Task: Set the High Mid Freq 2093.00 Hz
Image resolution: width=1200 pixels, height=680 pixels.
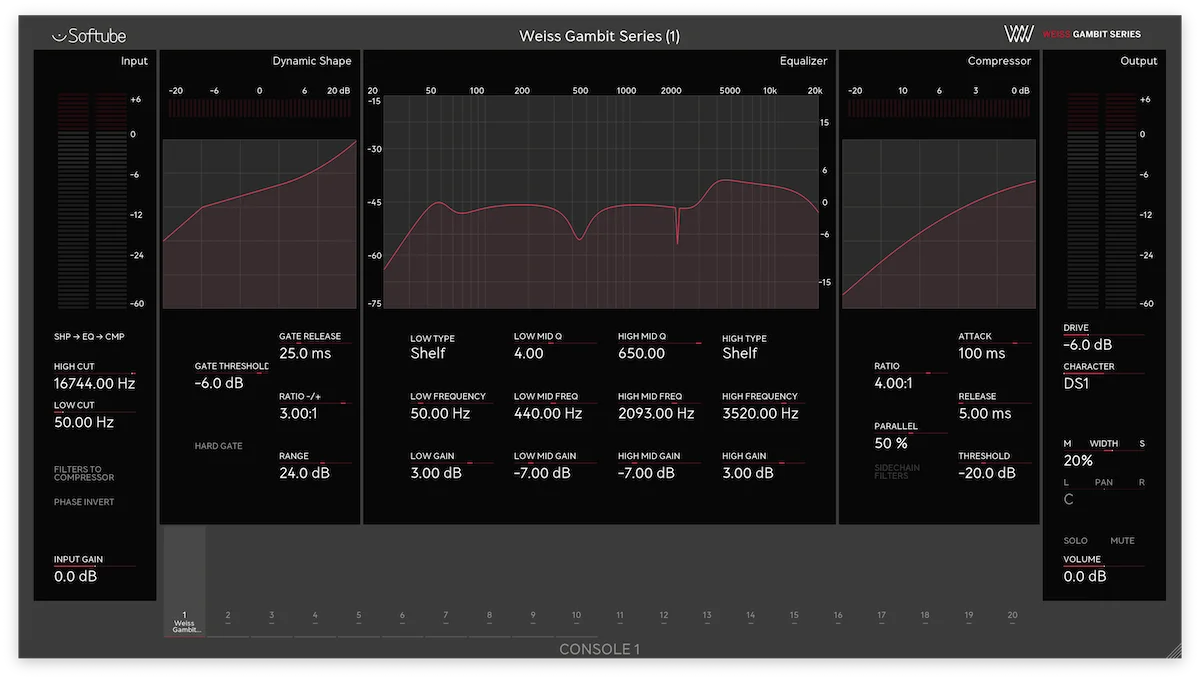Action: tap(659, 406)
